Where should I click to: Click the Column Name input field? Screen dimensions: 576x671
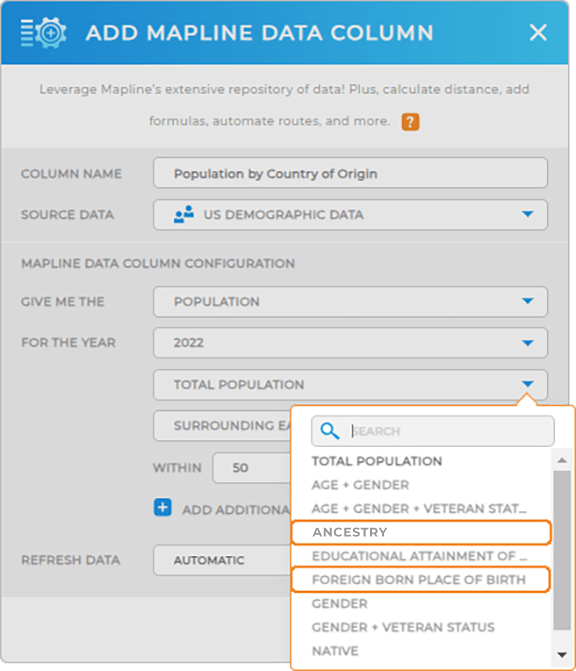tap(350, 173)
